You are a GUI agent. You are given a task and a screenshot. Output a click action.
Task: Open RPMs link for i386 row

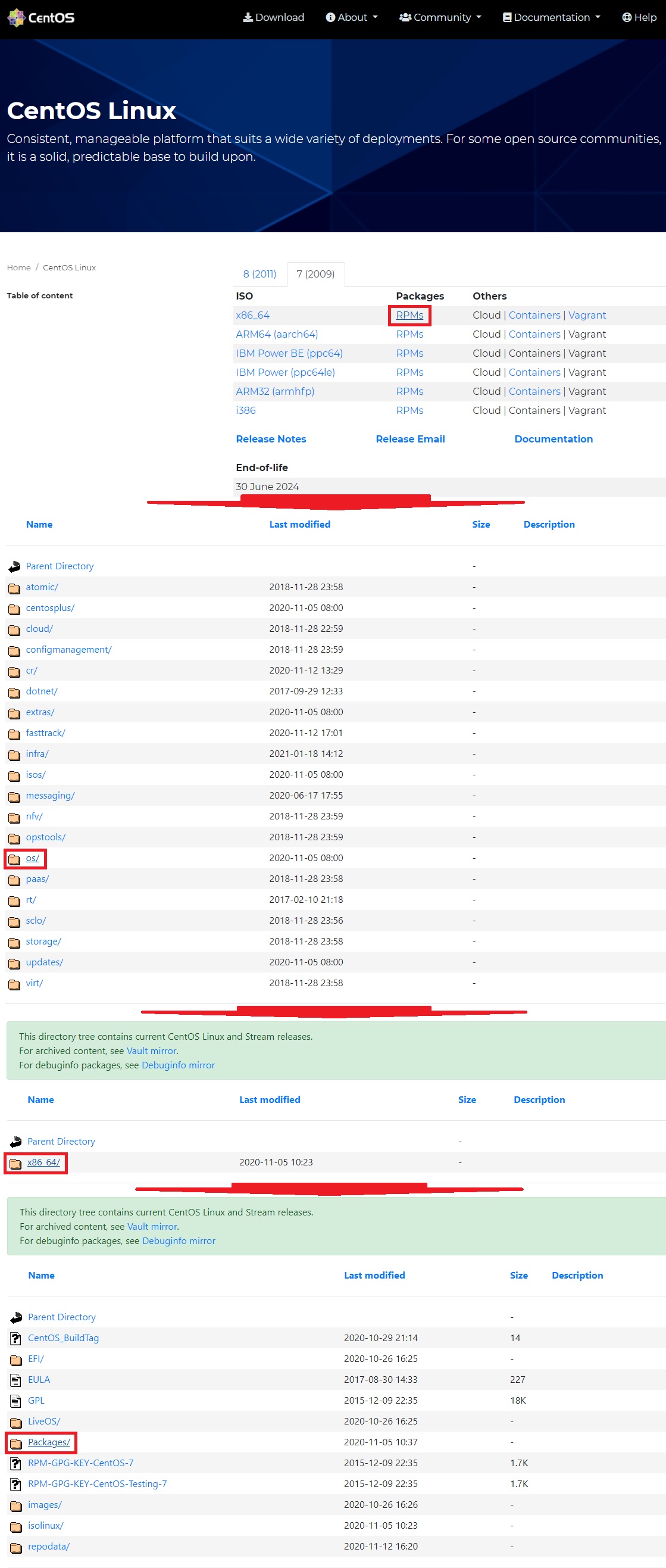pos(410,410)
